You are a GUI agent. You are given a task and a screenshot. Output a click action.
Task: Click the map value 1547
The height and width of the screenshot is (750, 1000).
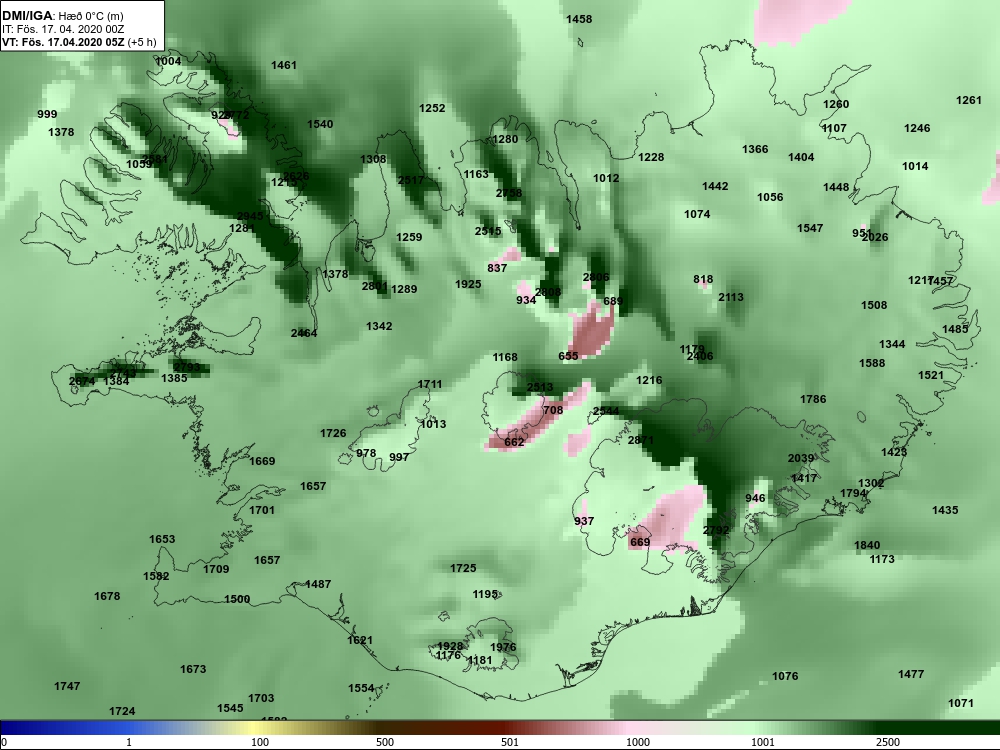coord(810,228)
